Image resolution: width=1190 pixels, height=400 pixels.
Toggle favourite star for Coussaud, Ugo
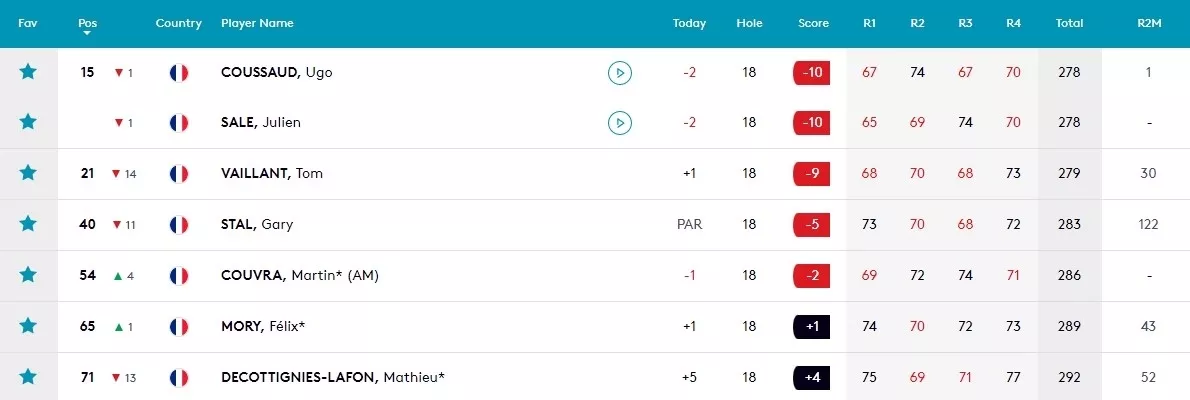28,72
